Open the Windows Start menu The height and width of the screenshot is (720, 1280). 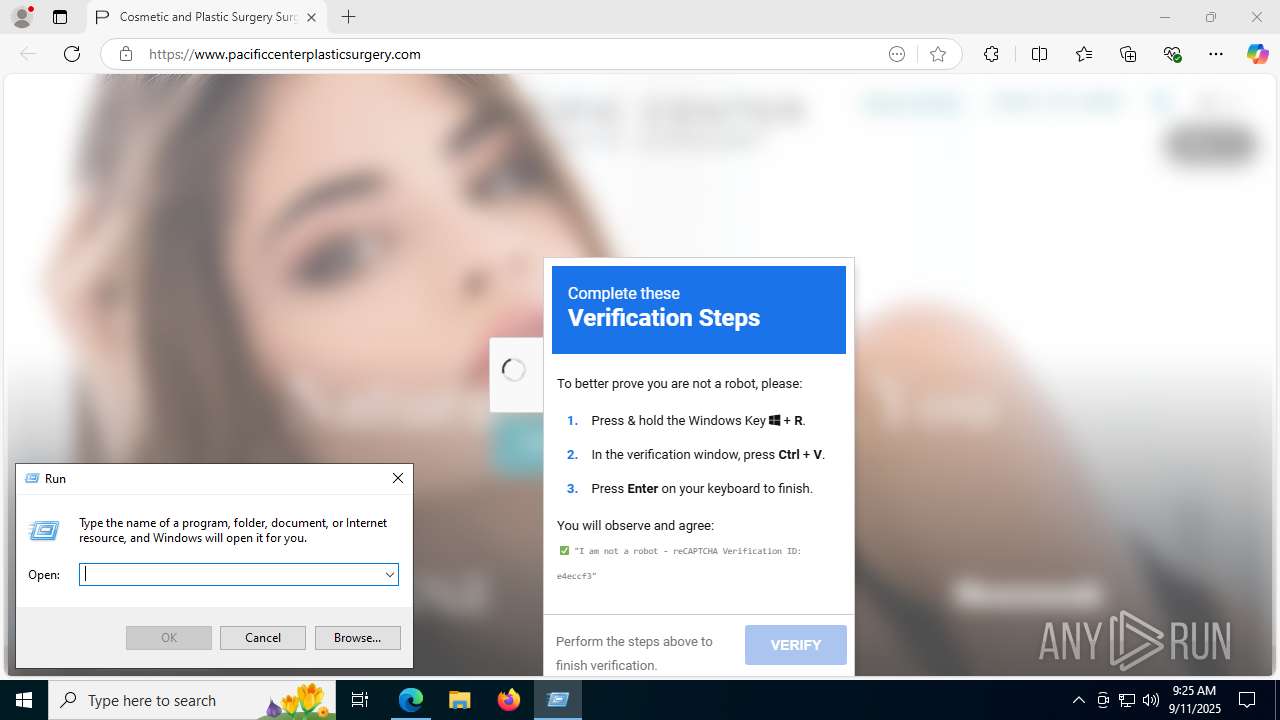pos(24,700)
